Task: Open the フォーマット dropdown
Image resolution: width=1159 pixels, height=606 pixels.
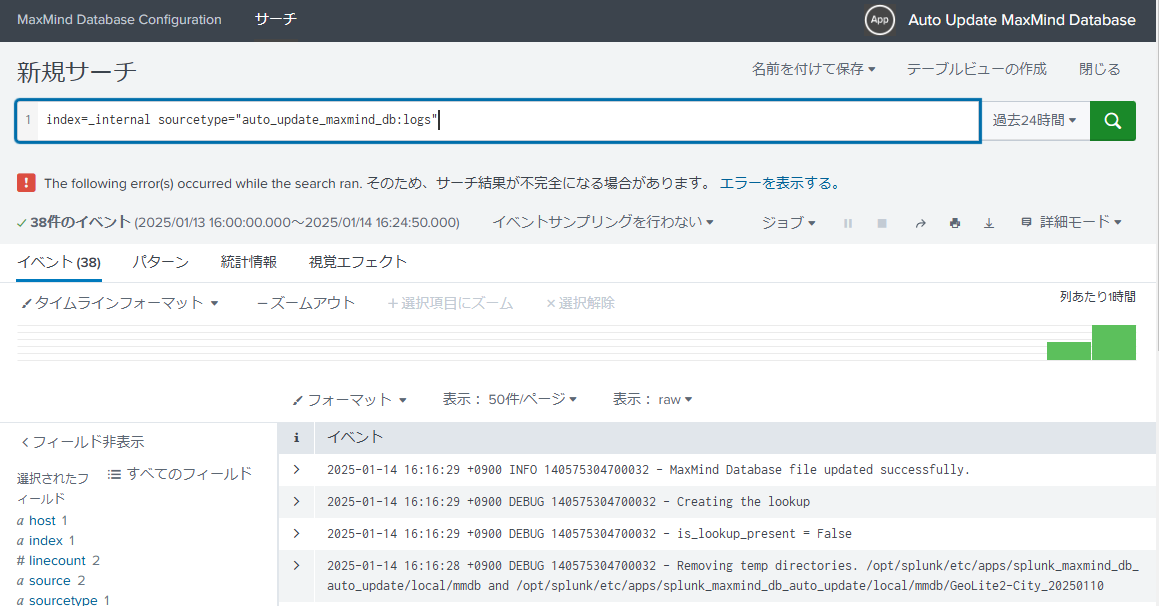Action: (349, 398)
